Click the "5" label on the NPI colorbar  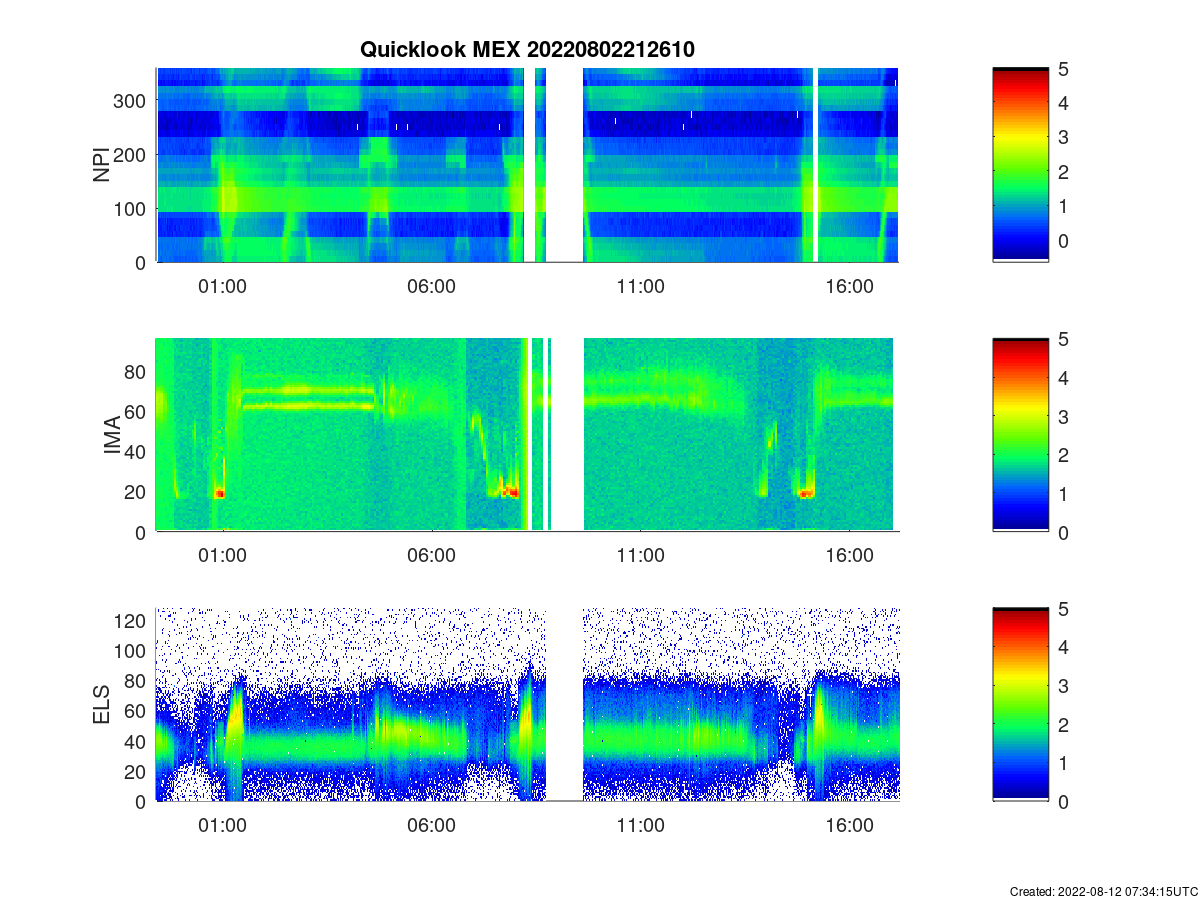(x=1063, y=68)
